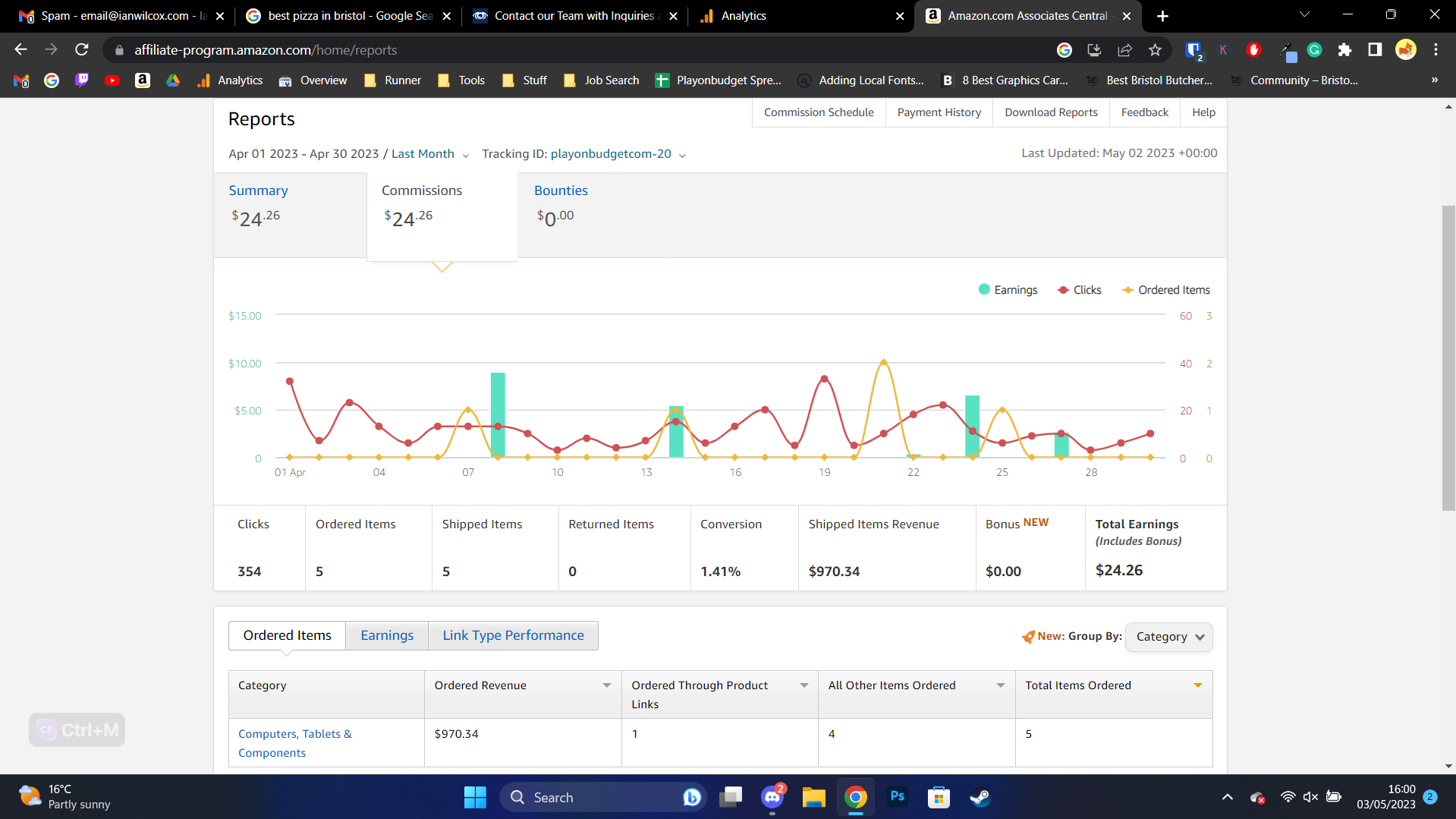
Task: Expand the Last Month date range dropdown
Action: [x=430, y=154]
